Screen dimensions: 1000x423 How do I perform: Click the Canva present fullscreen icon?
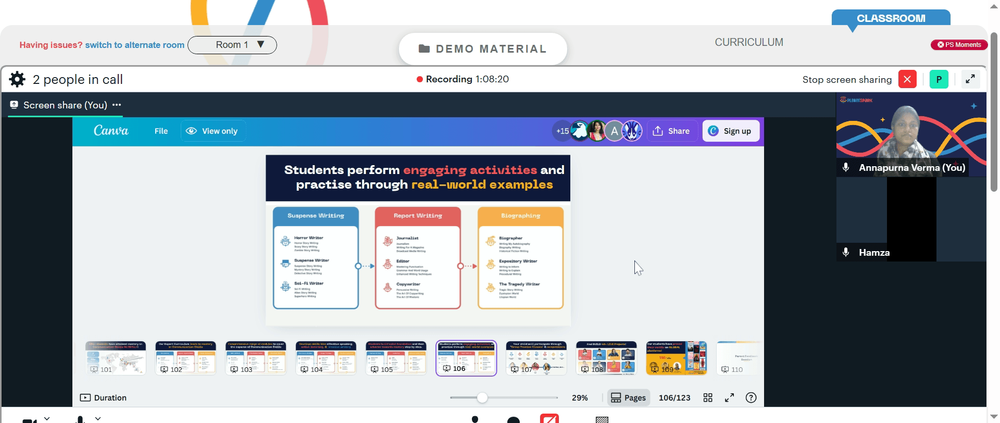[x=730, y=397]
